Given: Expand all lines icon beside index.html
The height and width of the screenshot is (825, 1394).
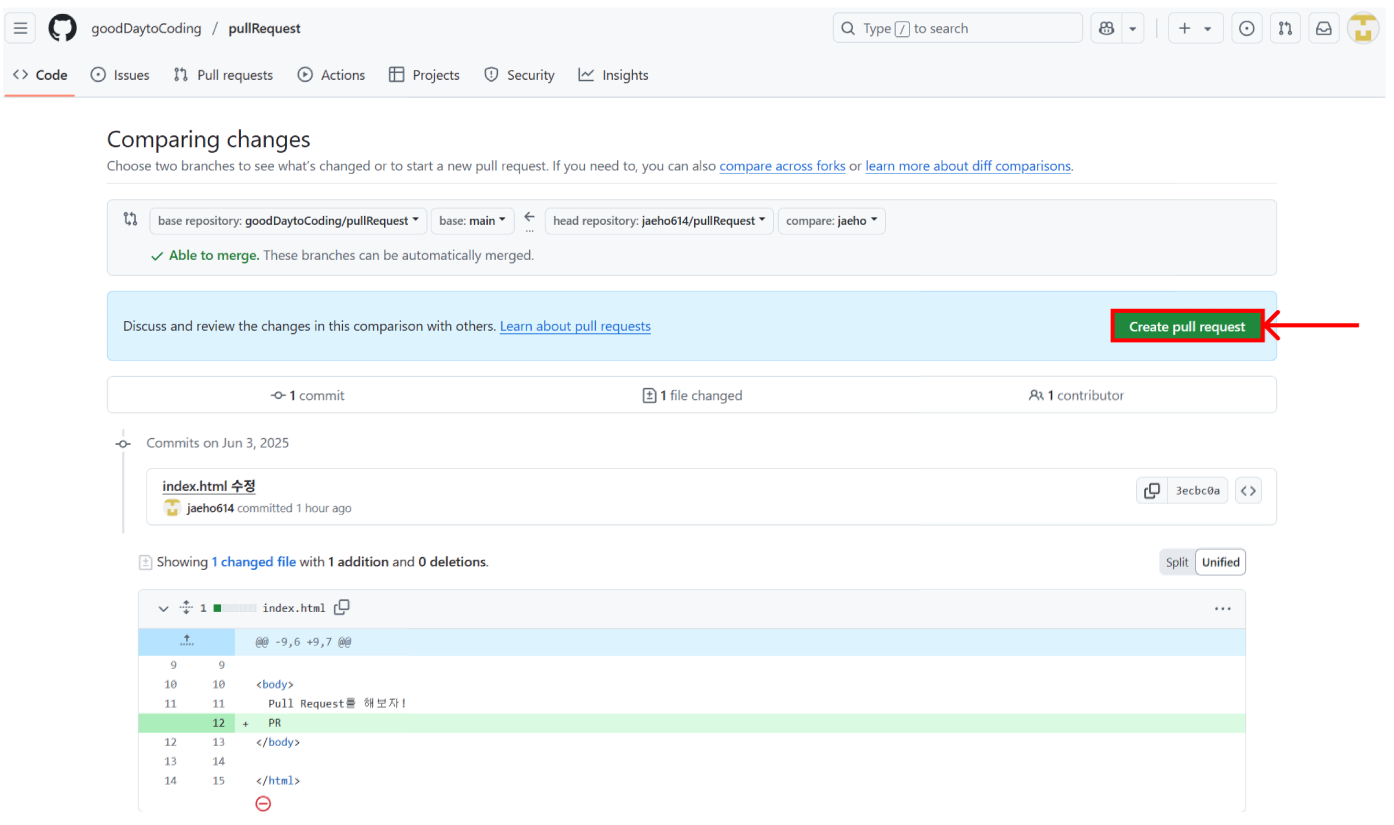Looking at the screenshot, I should [x=186, y=607].
